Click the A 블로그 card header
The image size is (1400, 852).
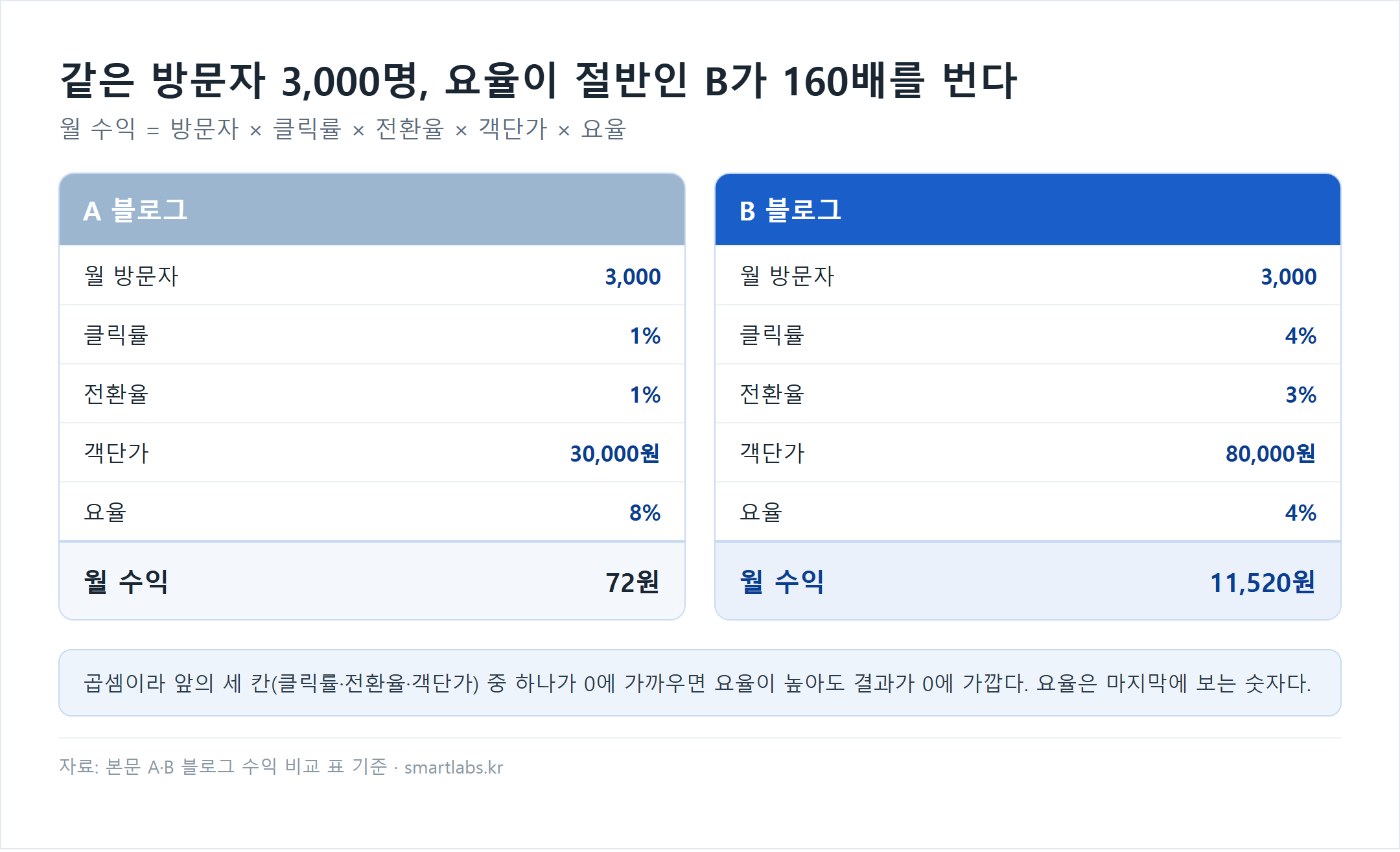click(x=372, y=209)
